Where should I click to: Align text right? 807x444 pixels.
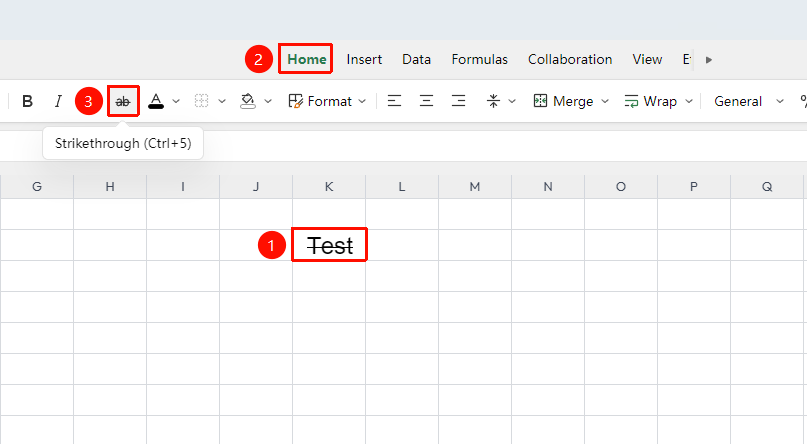tap(458, 101)
